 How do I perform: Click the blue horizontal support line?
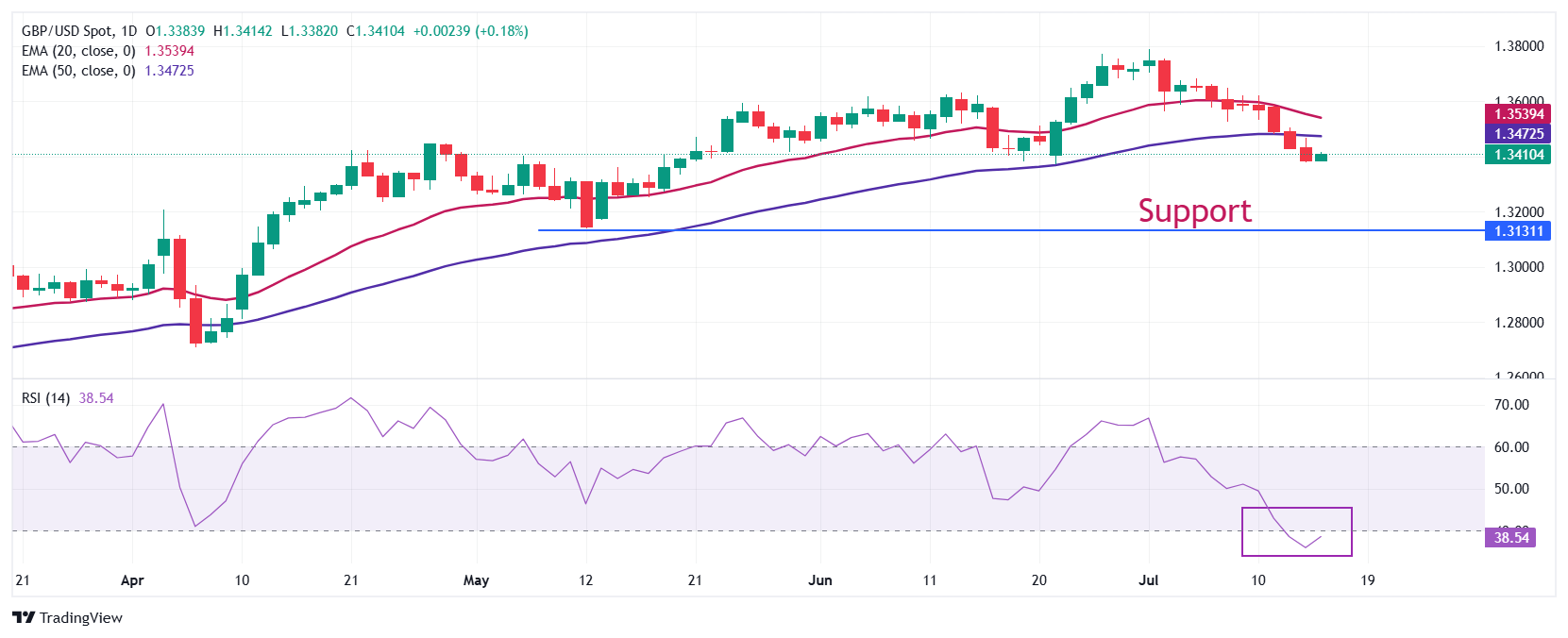pos(1010,230)
